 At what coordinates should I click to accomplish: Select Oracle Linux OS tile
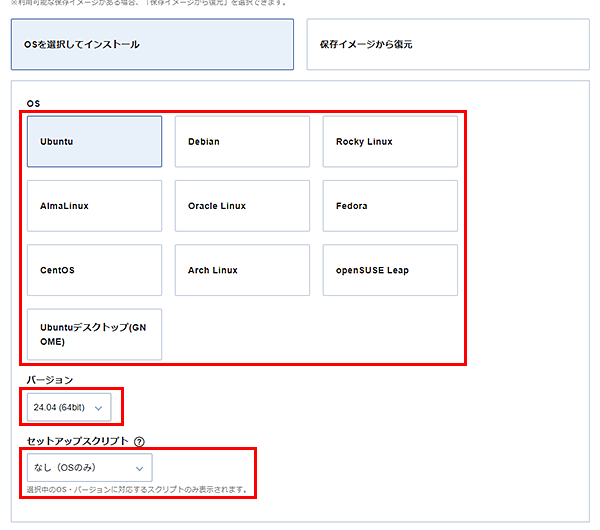242,206
